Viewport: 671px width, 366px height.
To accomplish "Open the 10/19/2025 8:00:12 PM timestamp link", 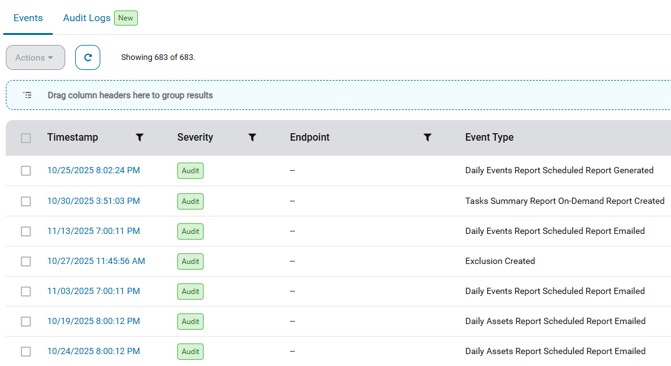I will 94,321.
